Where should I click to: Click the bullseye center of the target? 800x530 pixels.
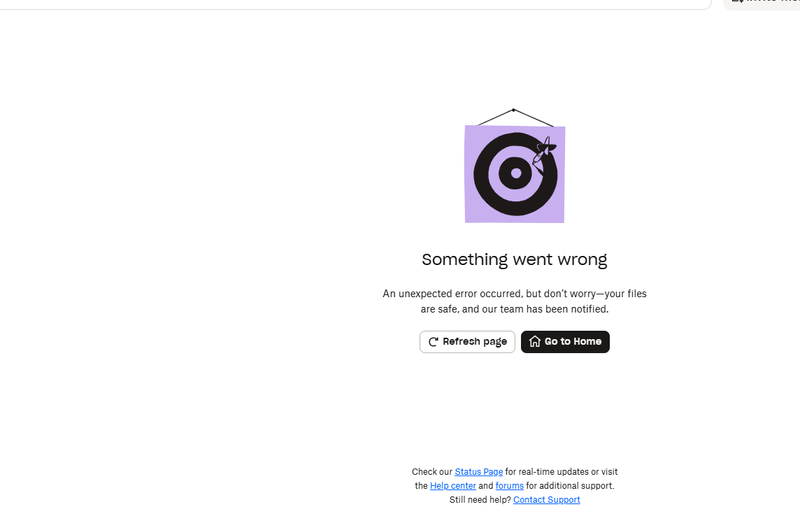click(516, 173)
